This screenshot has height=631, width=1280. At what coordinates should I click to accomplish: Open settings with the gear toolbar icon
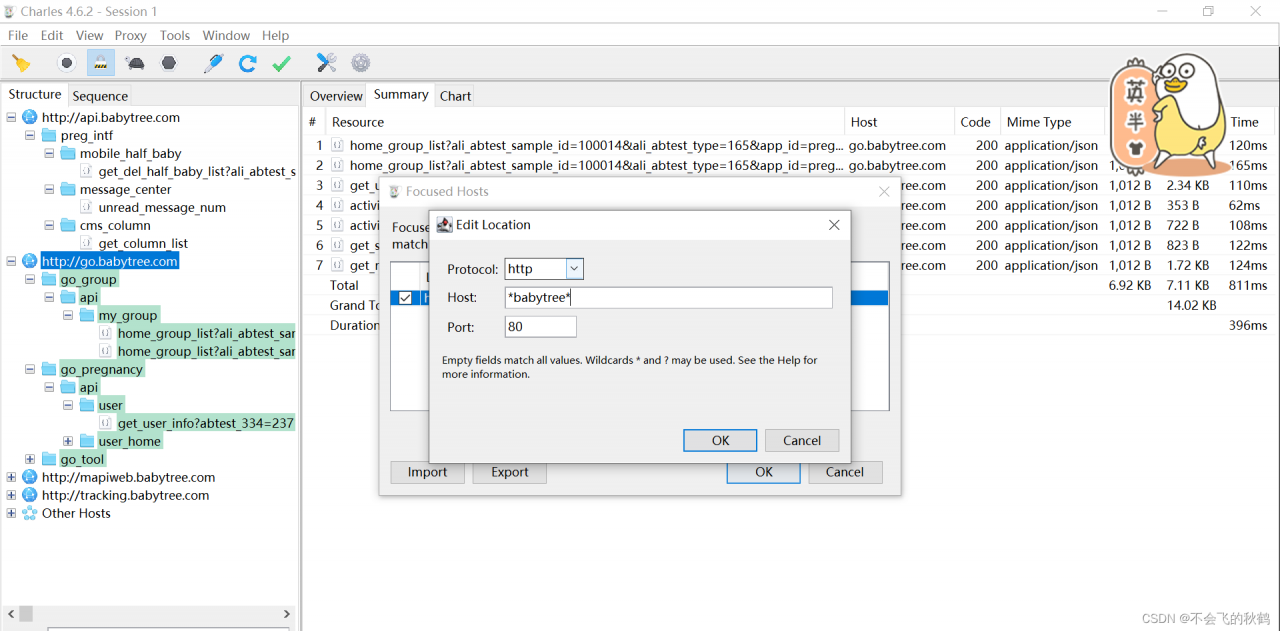tap(361, 63)
